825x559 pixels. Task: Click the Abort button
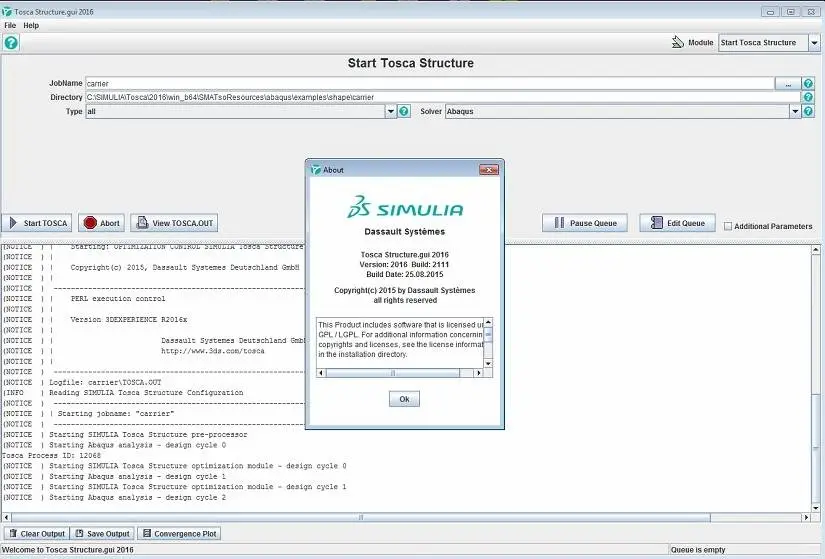(x=102, y=223)
